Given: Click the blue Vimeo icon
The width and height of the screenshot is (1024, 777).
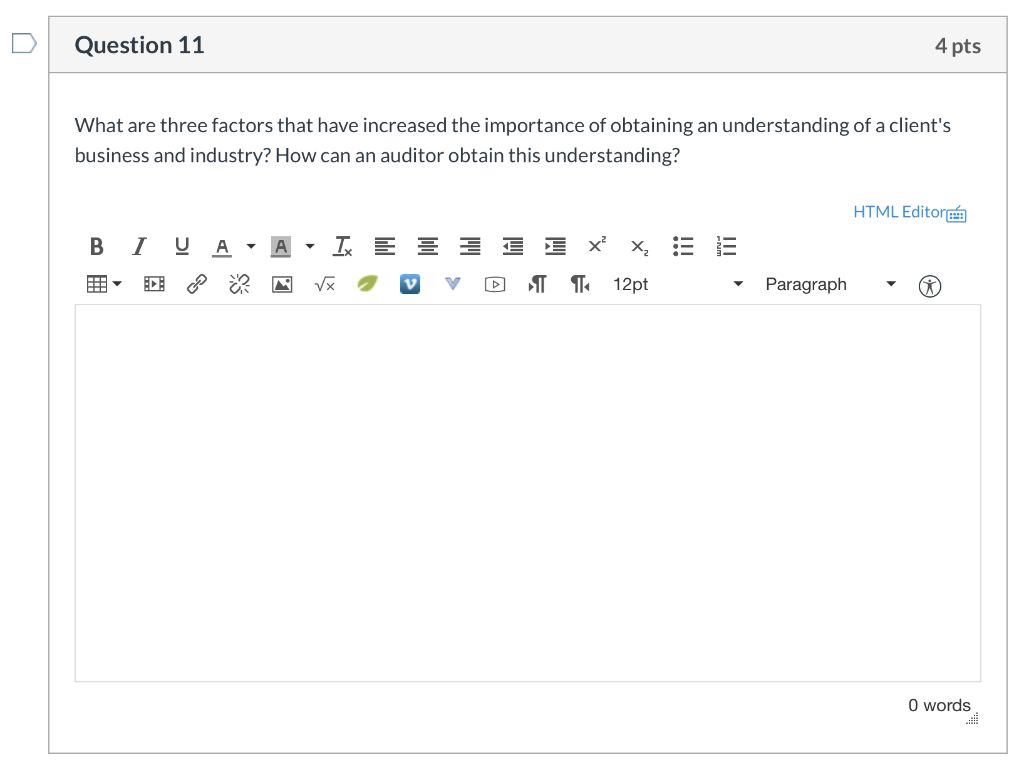Looking at the screenshot, I should point(410,284).
